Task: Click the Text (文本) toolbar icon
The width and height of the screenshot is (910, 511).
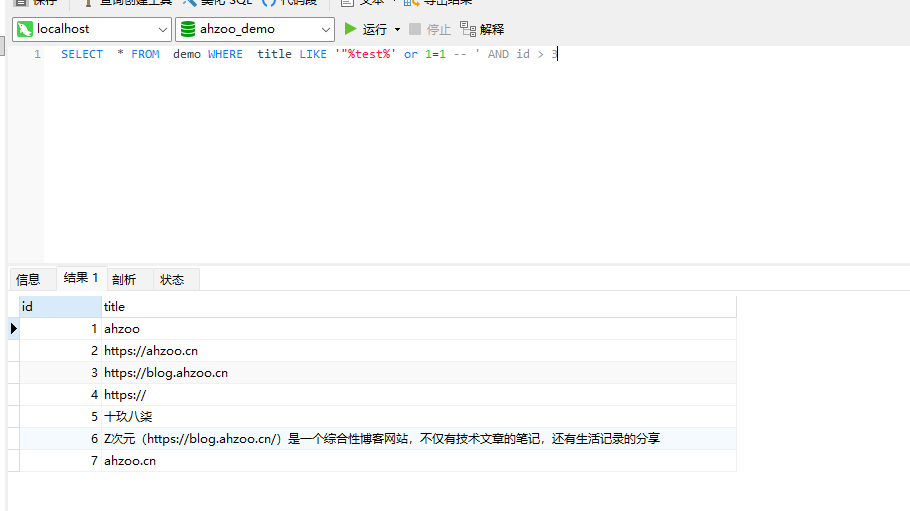Action: point(348,3)
